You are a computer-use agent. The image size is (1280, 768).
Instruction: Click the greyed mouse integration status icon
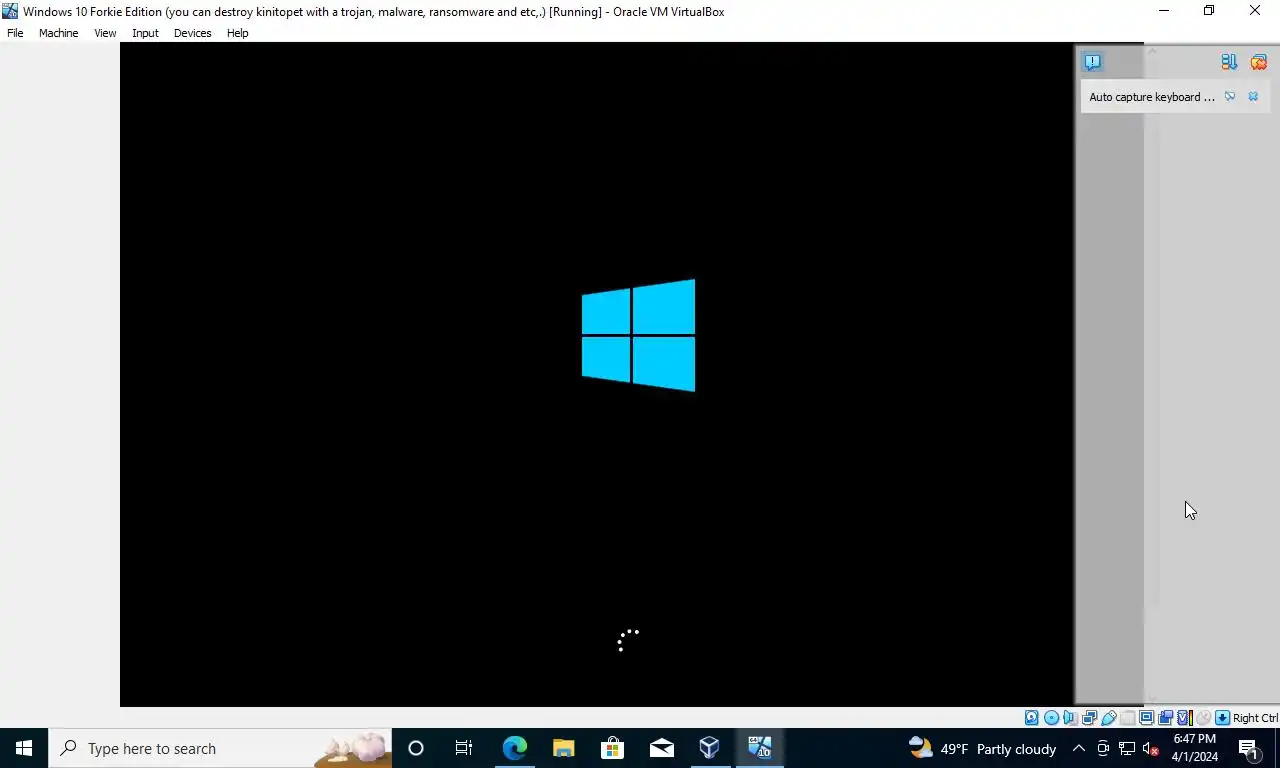(1203, 718)
